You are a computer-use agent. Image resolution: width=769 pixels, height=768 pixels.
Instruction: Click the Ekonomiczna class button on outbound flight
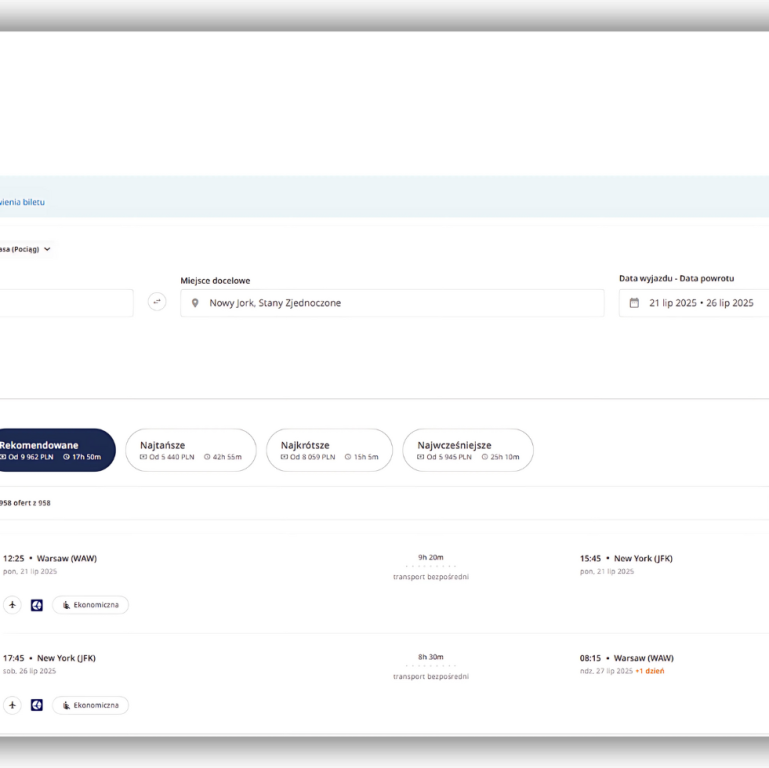click(x=91, y=605)
